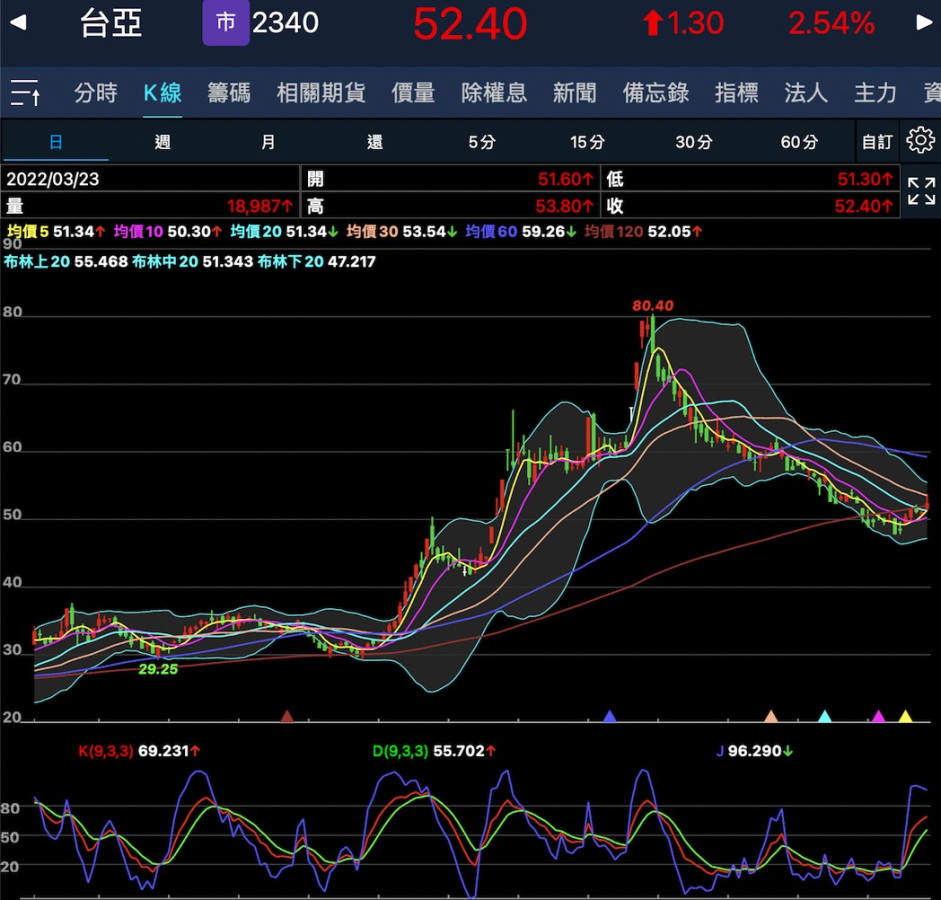Switch to 分時 tab
This screenshot has width=941, height=900.
[95, 94]
